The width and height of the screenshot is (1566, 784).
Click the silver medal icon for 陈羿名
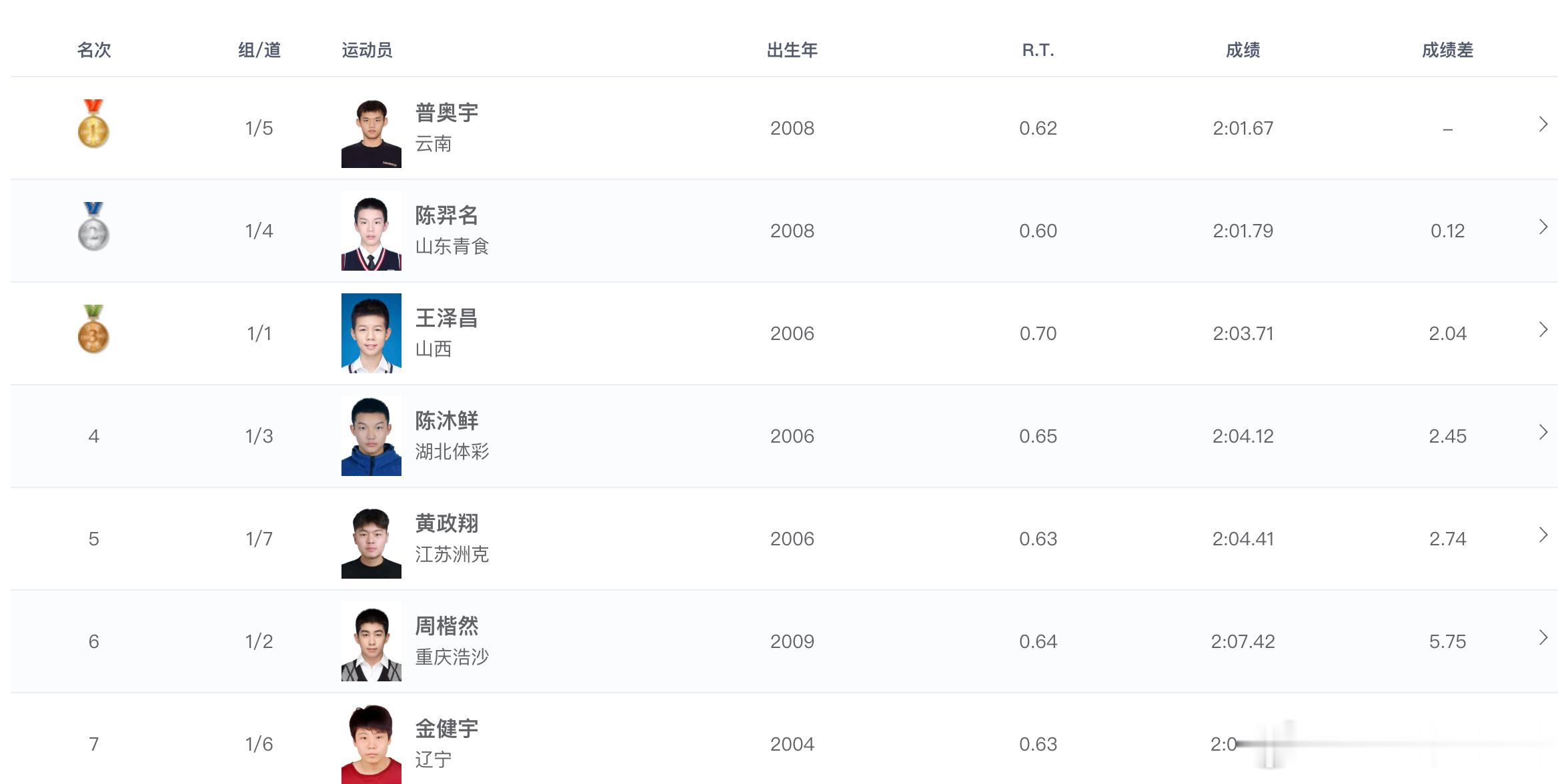click(93, 227)
